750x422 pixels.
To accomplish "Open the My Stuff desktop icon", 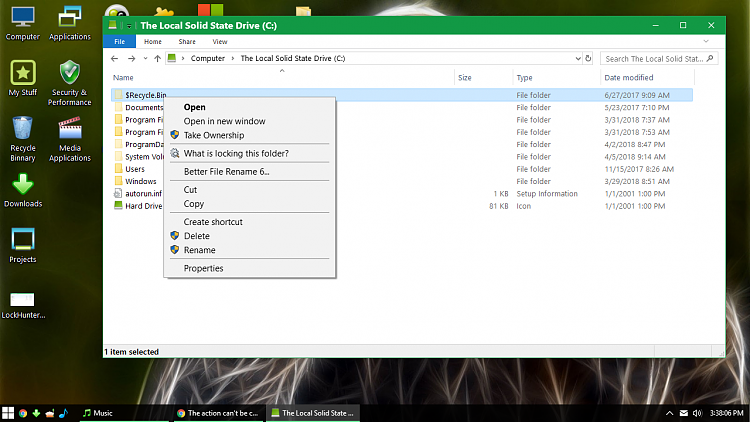I will pos(22,78).
